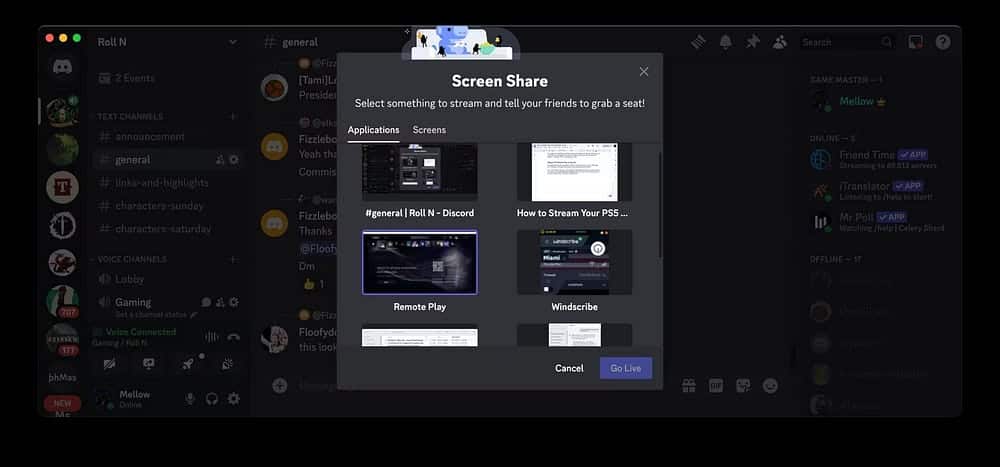This screenshot has width=1000, height=467.
Task: Click the Go Live button
Action: point(626,368)
